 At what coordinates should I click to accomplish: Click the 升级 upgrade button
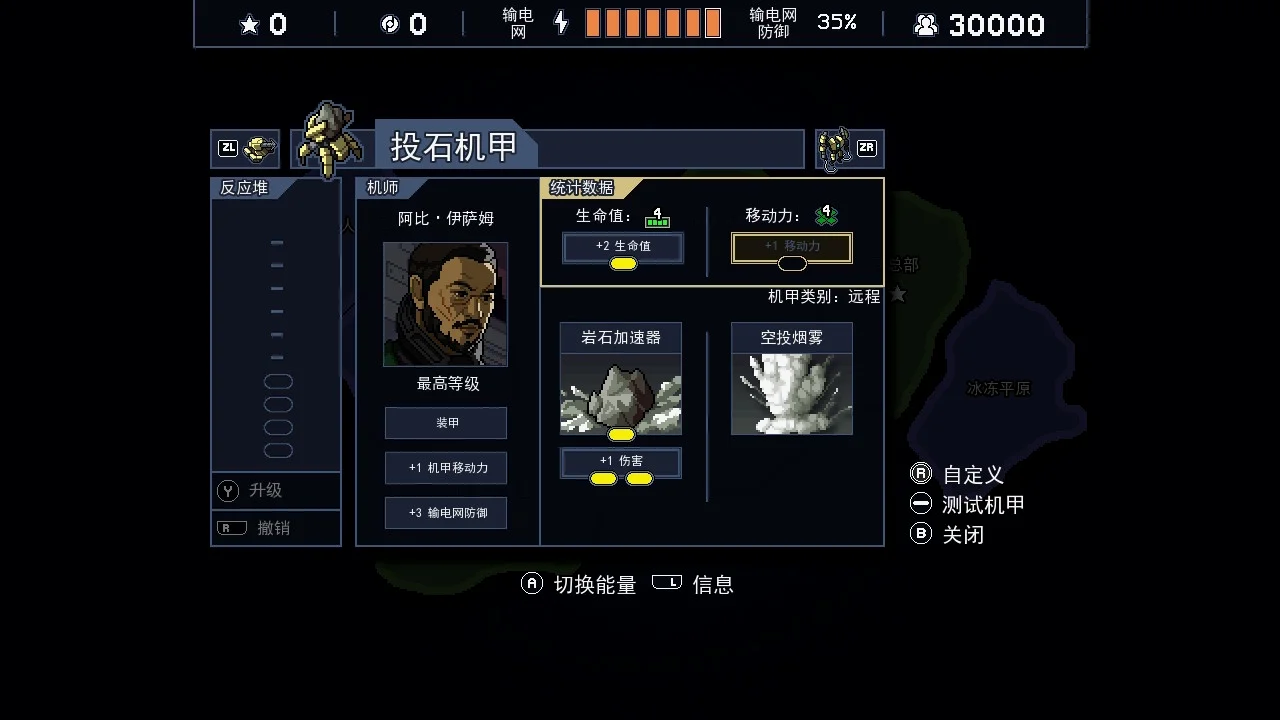pos(276,490)
